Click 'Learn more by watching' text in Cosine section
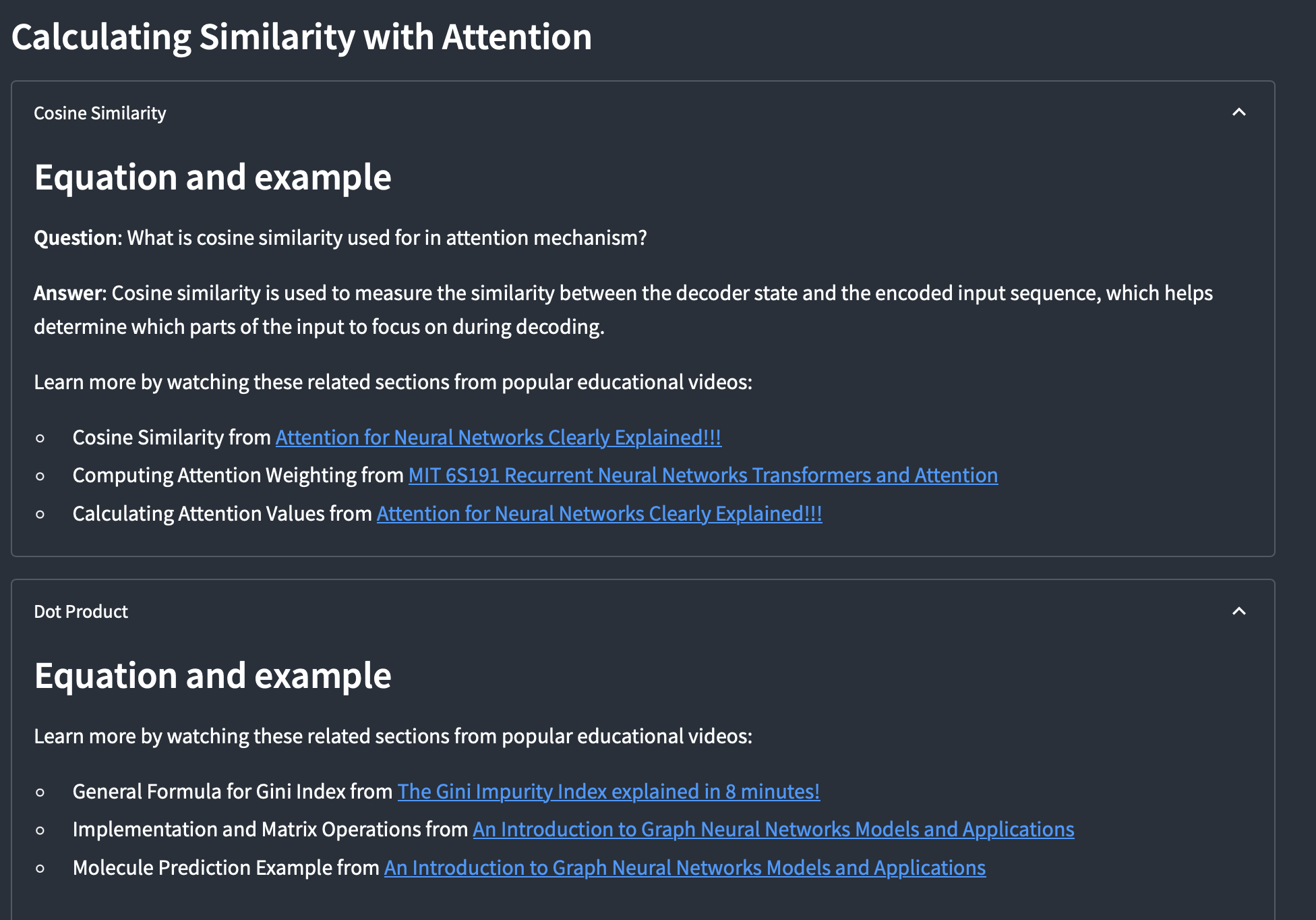1316x920 pixels. coord(392,382)
